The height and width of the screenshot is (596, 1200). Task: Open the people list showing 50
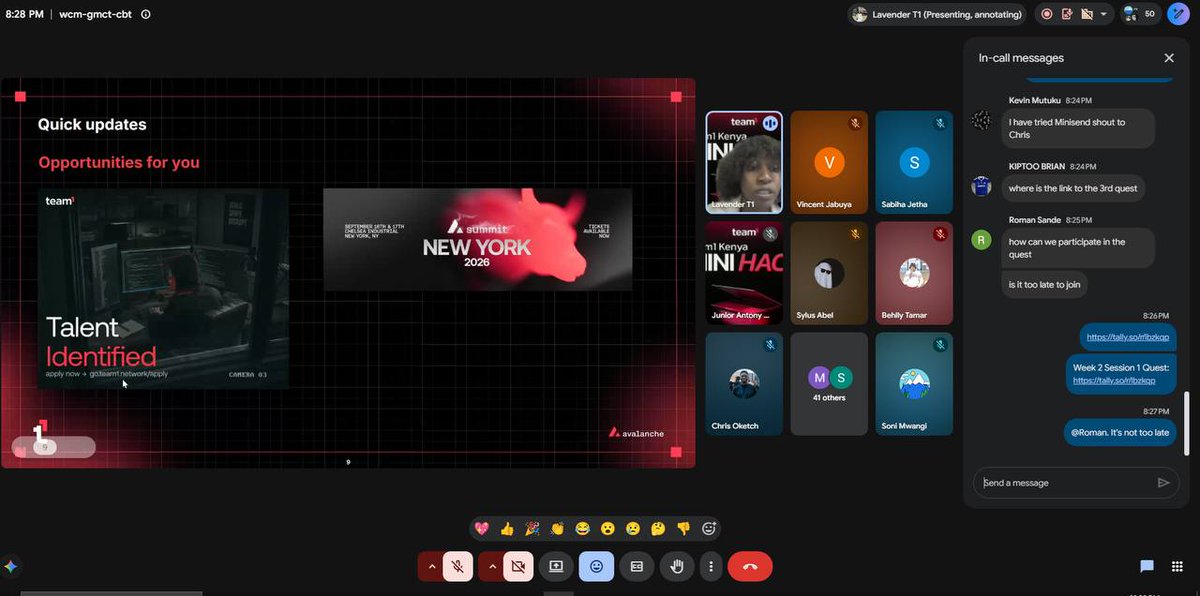pyautogui.click(x=1140, y=14)
